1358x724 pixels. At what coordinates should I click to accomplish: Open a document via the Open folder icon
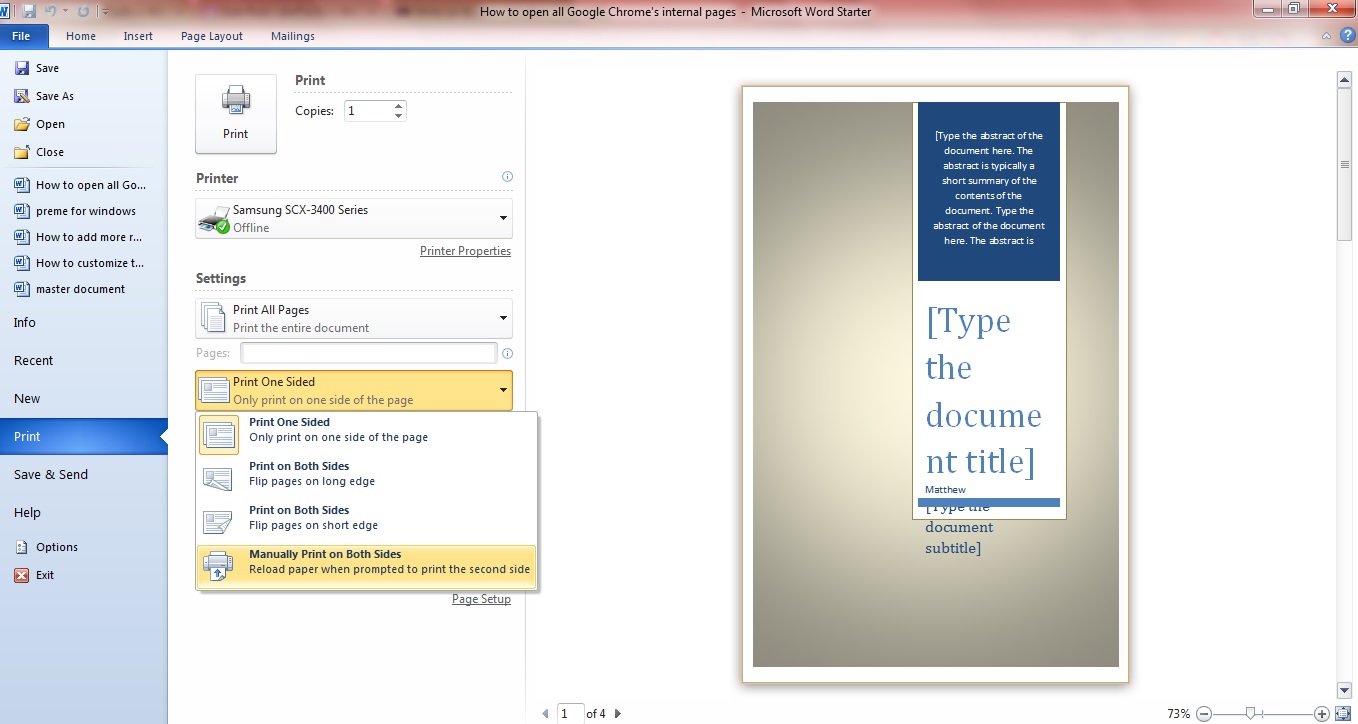[21, 124]
